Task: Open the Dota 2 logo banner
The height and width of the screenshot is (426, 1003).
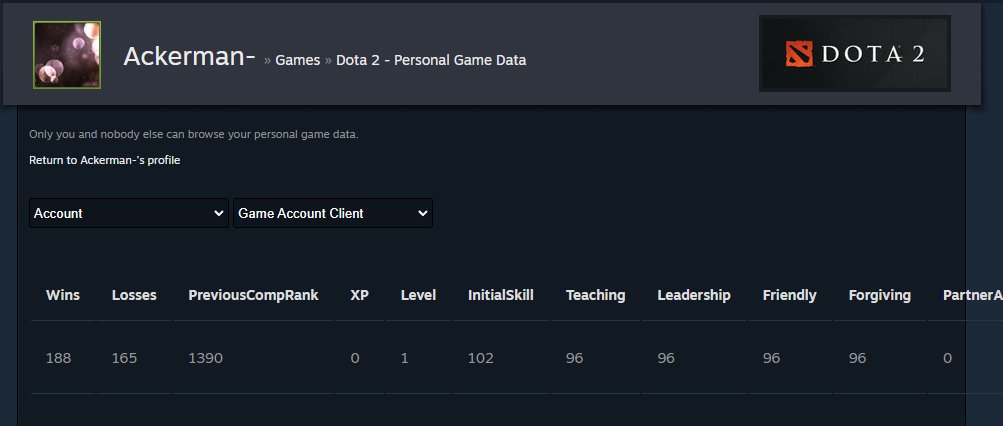Action: tap(854, 54)
